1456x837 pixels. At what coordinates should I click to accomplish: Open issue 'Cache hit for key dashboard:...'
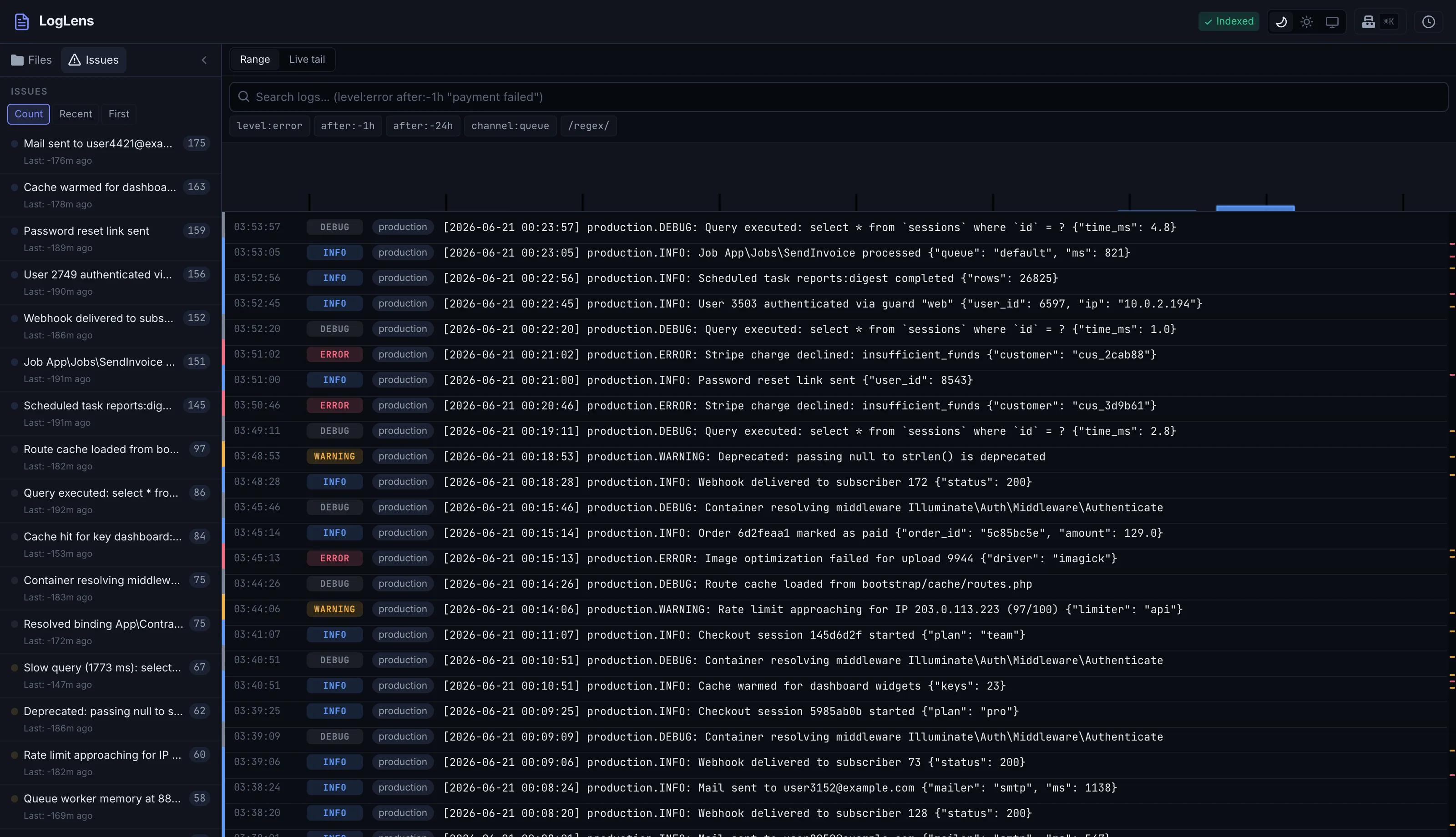click(x=111, y=545)
